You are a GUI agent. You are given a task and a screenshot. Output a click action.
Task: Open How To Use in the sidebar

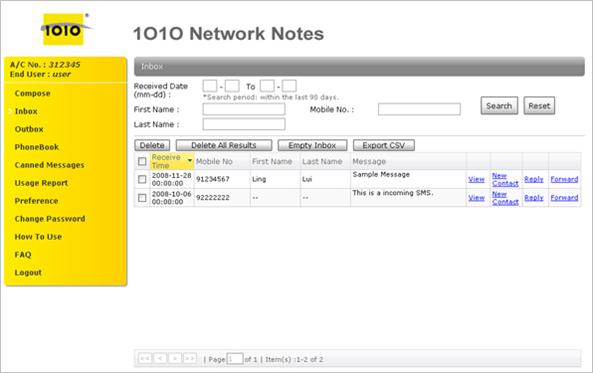[38, 237]
